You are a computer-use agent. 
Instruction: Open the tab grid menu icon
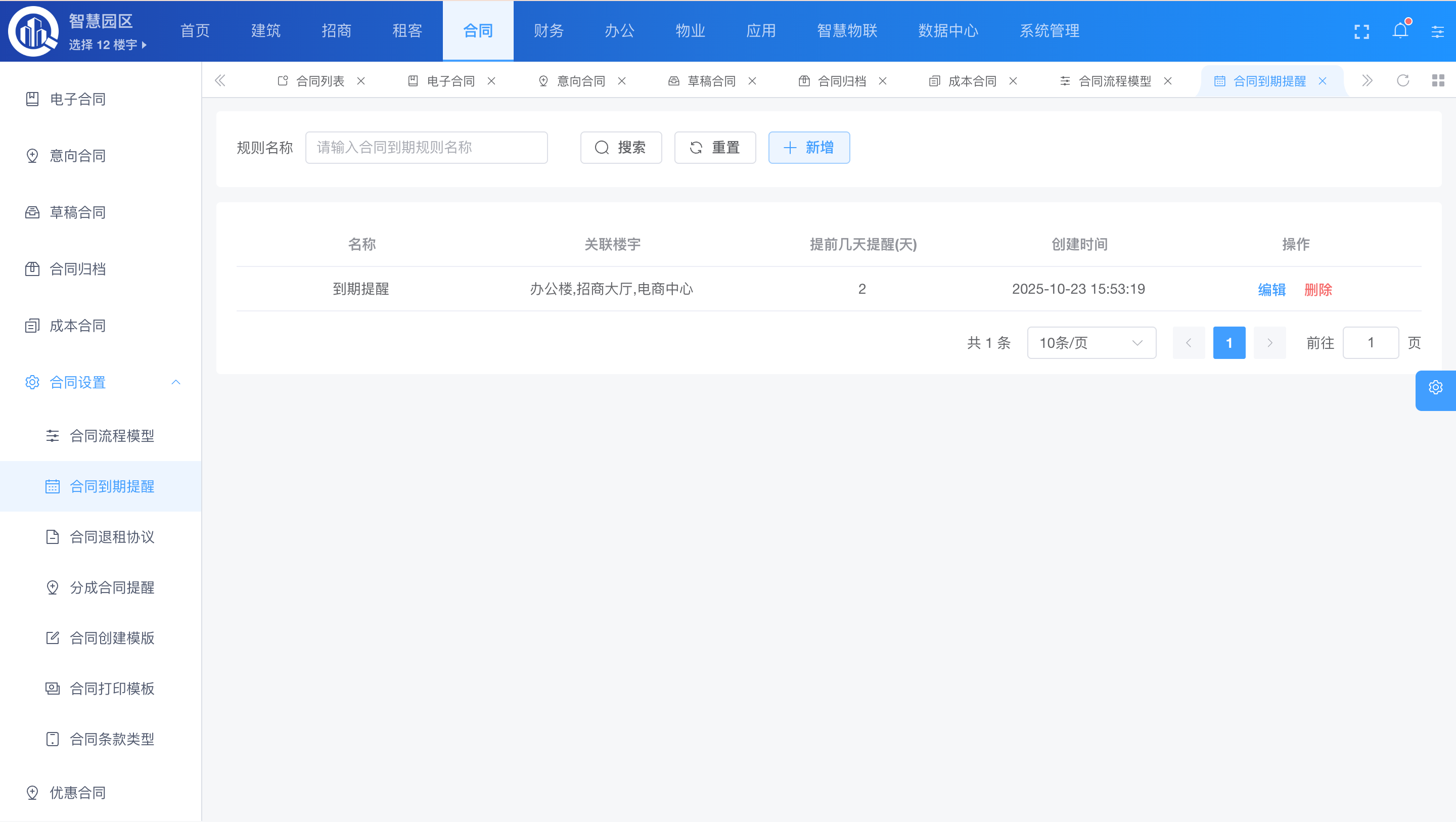point(1438,81)
